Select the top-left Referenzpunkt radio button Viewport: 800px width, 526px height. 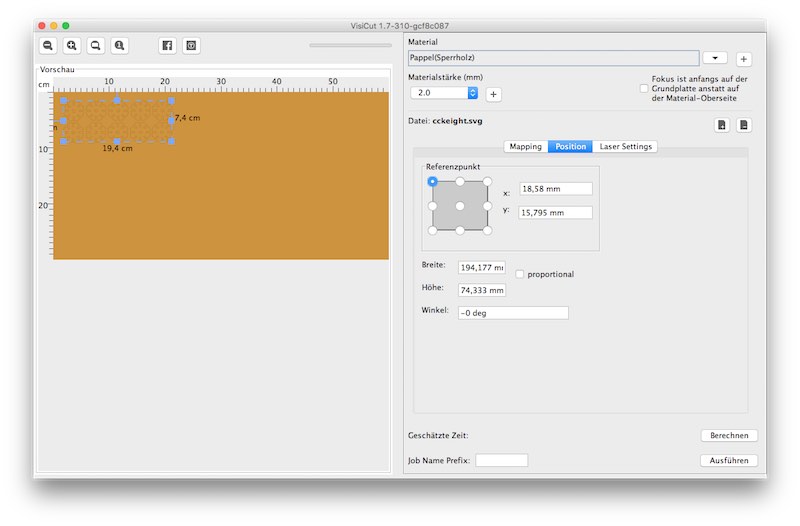pyautogui.click(x=432, y=181)
